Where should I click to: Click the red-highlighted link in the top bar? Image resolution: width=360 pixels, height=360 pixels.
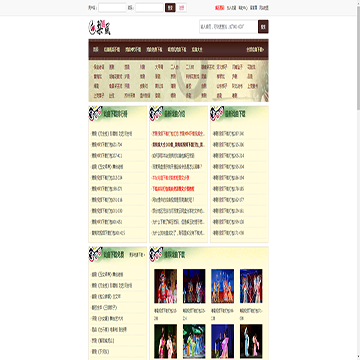pyautogui.click(x=219, y=8)
